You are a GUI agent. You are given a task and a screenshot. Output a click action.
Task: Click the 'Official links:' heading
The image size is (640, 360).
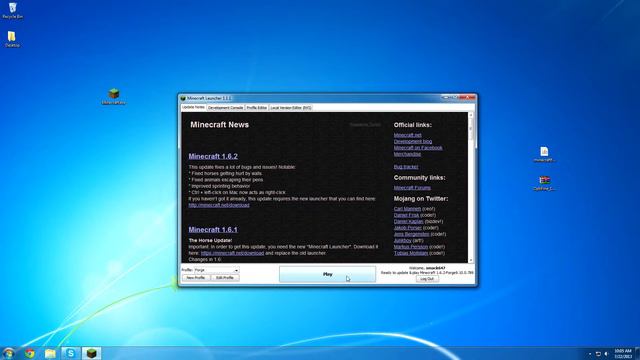pyautogui.click(x=413, y=125)
